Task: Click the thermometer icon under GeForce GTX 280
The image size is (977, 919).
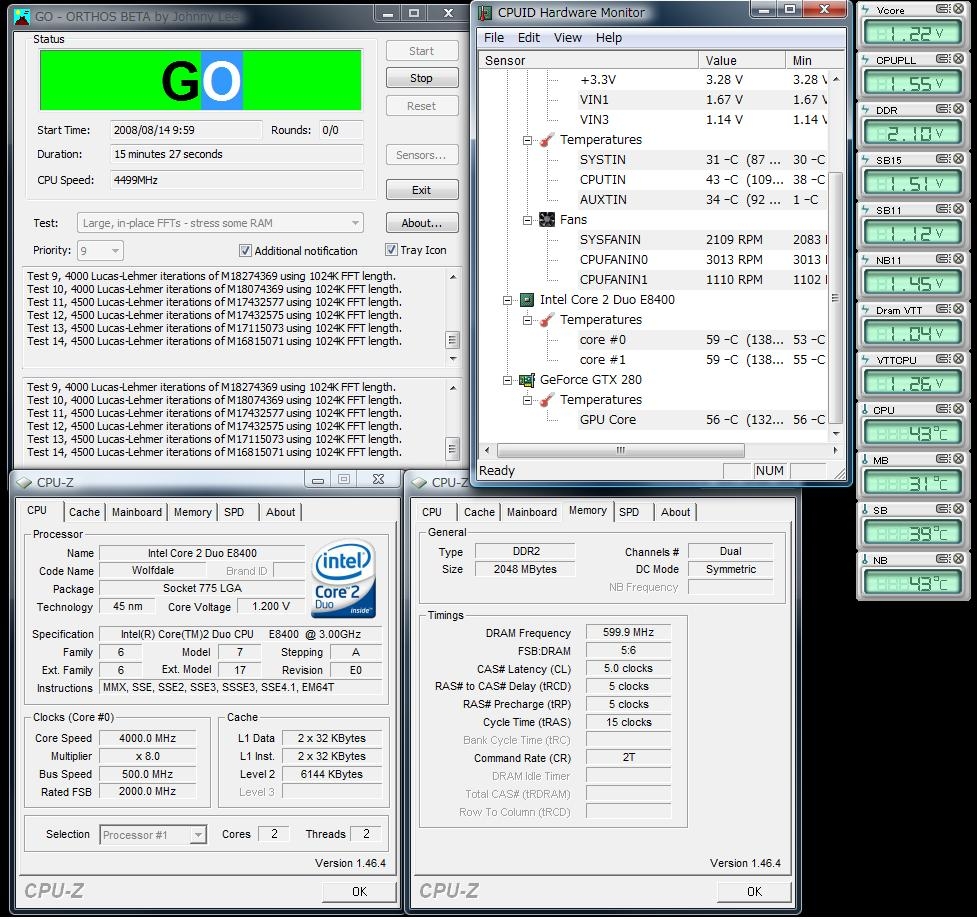Action: (547, 400)
